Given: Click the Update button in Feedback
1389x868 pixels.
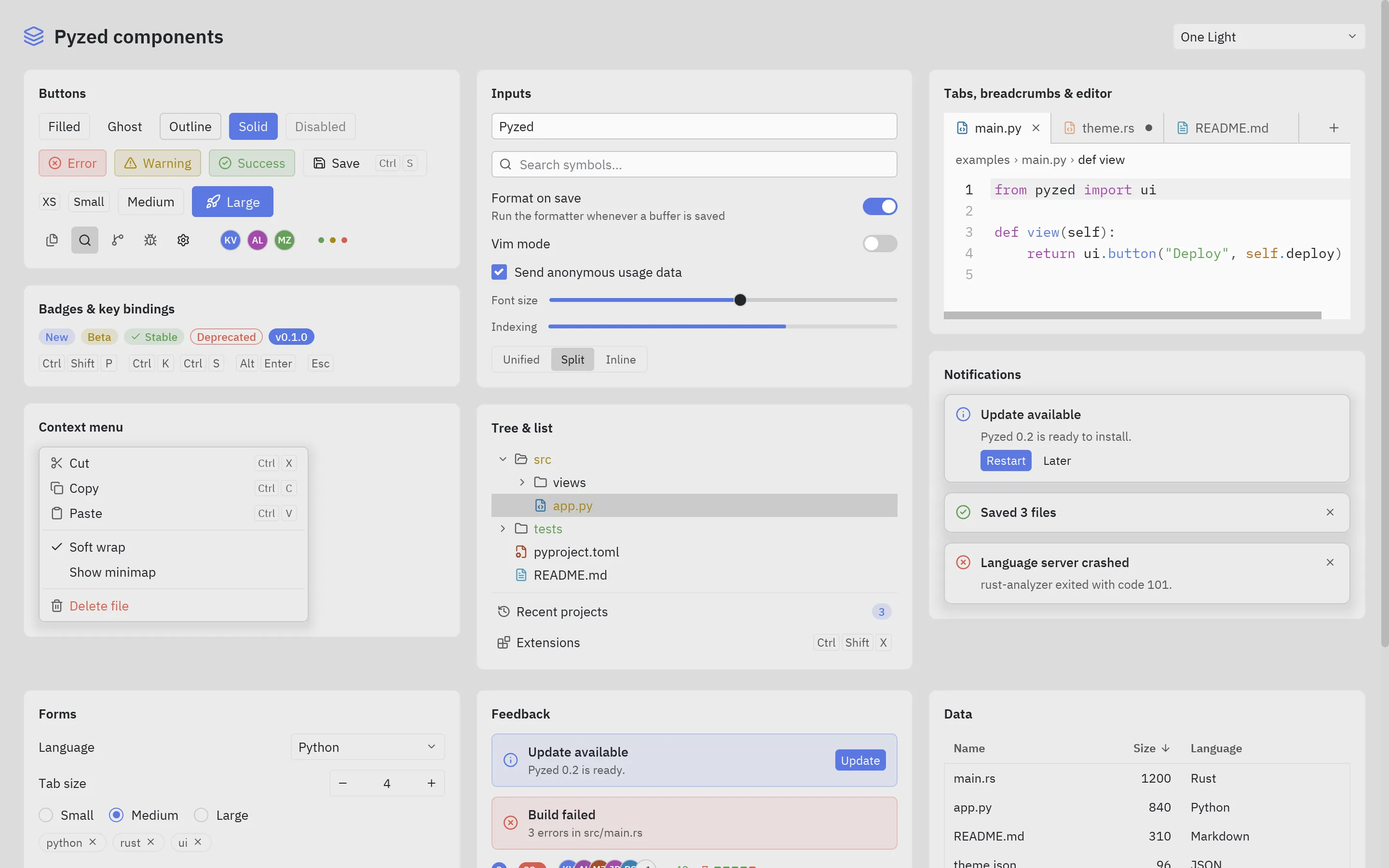Looking at the screenshot, I should (x=860, y=760).
